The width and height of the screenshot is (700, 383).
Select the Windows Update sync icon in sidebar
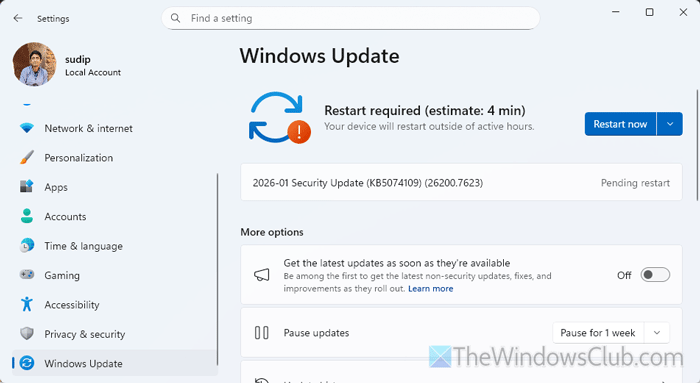(x=27, y=363)
